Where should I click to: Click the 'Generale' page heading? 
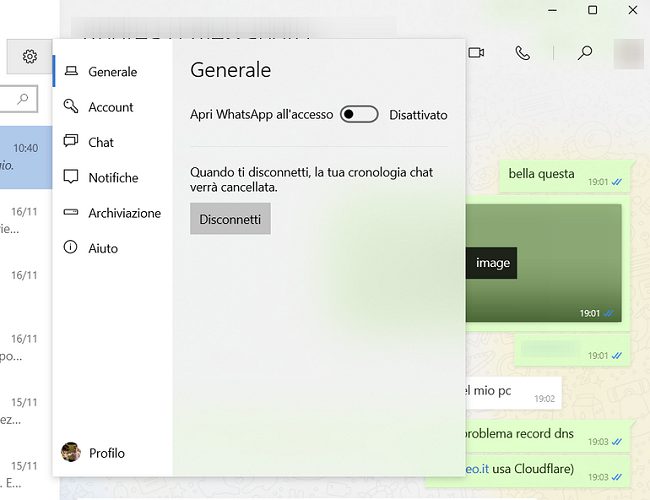pos(230,70)
